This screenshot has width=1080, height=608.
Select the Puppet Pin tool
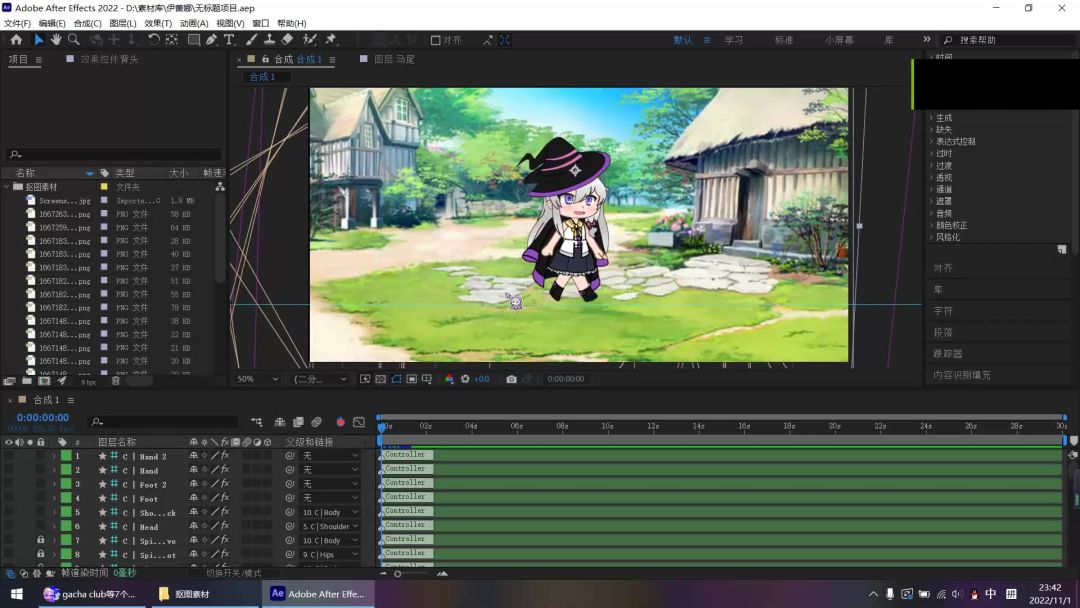click(x=331, y=40)
